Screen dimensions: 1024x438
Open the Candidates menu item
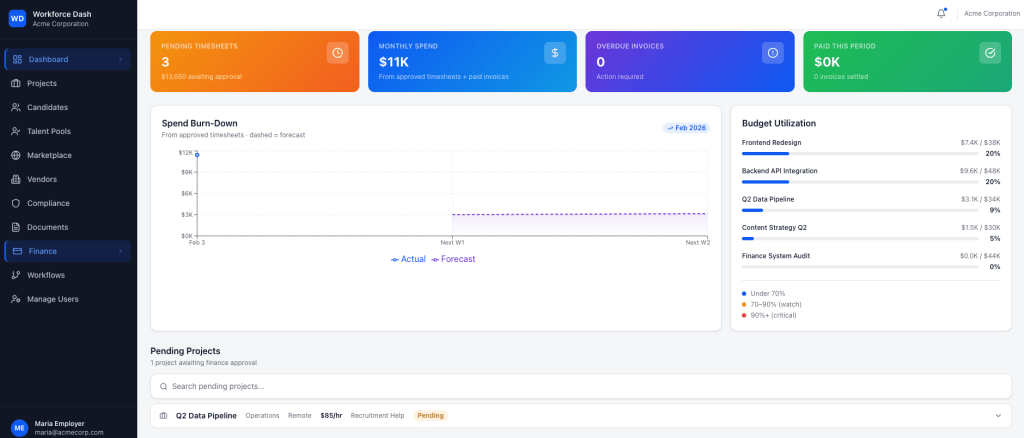coord(47,107)
